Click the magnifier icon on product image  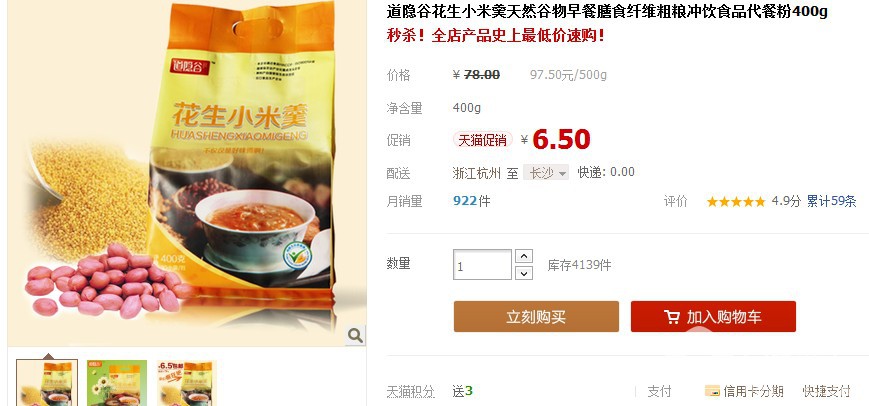pyautogui.click(x=355, y=335)
